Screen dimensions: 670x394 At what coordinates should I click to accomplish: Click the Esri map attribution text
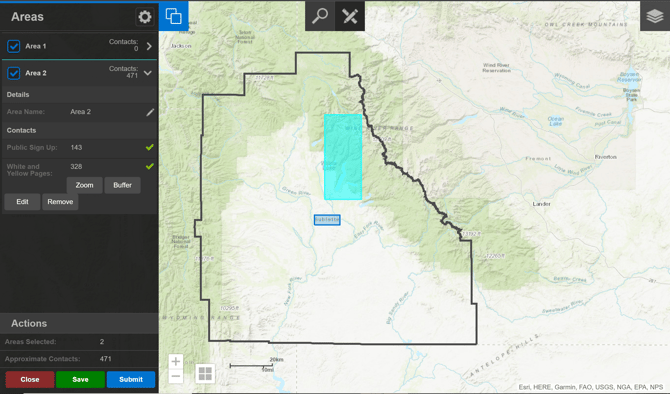(591, 387)
